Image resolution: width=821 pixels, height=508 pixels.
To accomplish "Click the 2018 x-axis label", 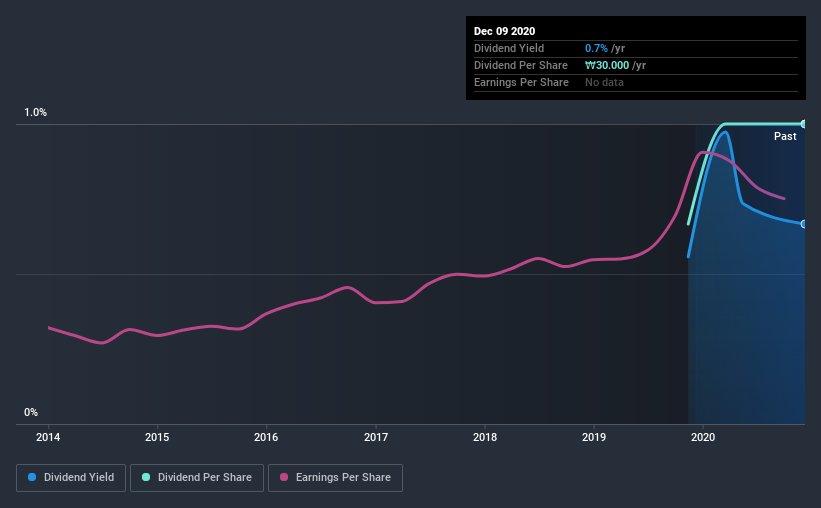I will point(485,437).
